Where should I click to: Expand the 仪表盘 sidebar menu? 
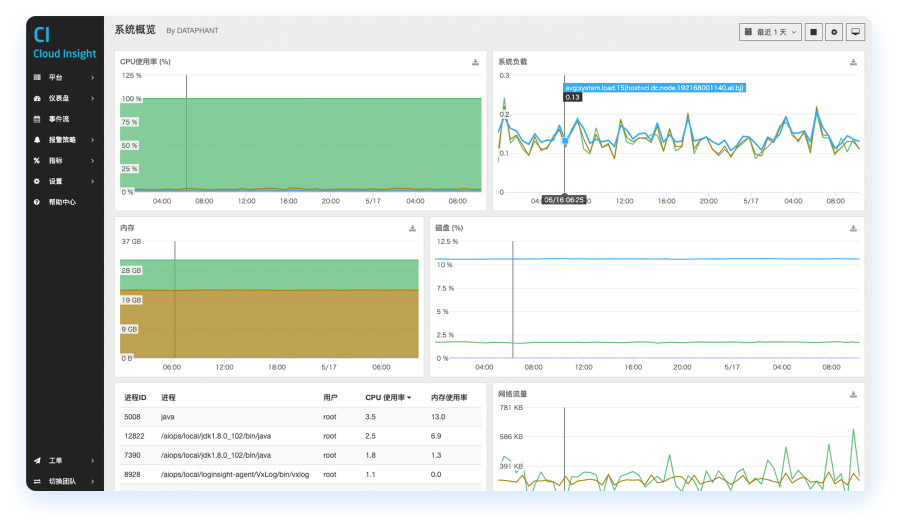coord(64,98)
